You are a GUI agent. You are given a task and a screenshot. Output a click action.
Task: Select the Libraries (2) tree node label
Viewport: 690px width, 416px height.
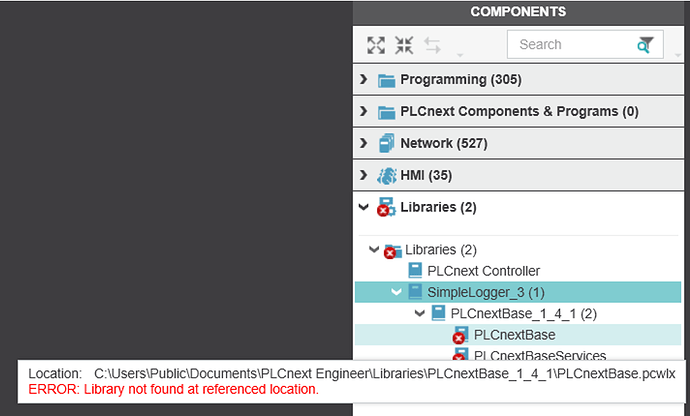click(441, 250)
